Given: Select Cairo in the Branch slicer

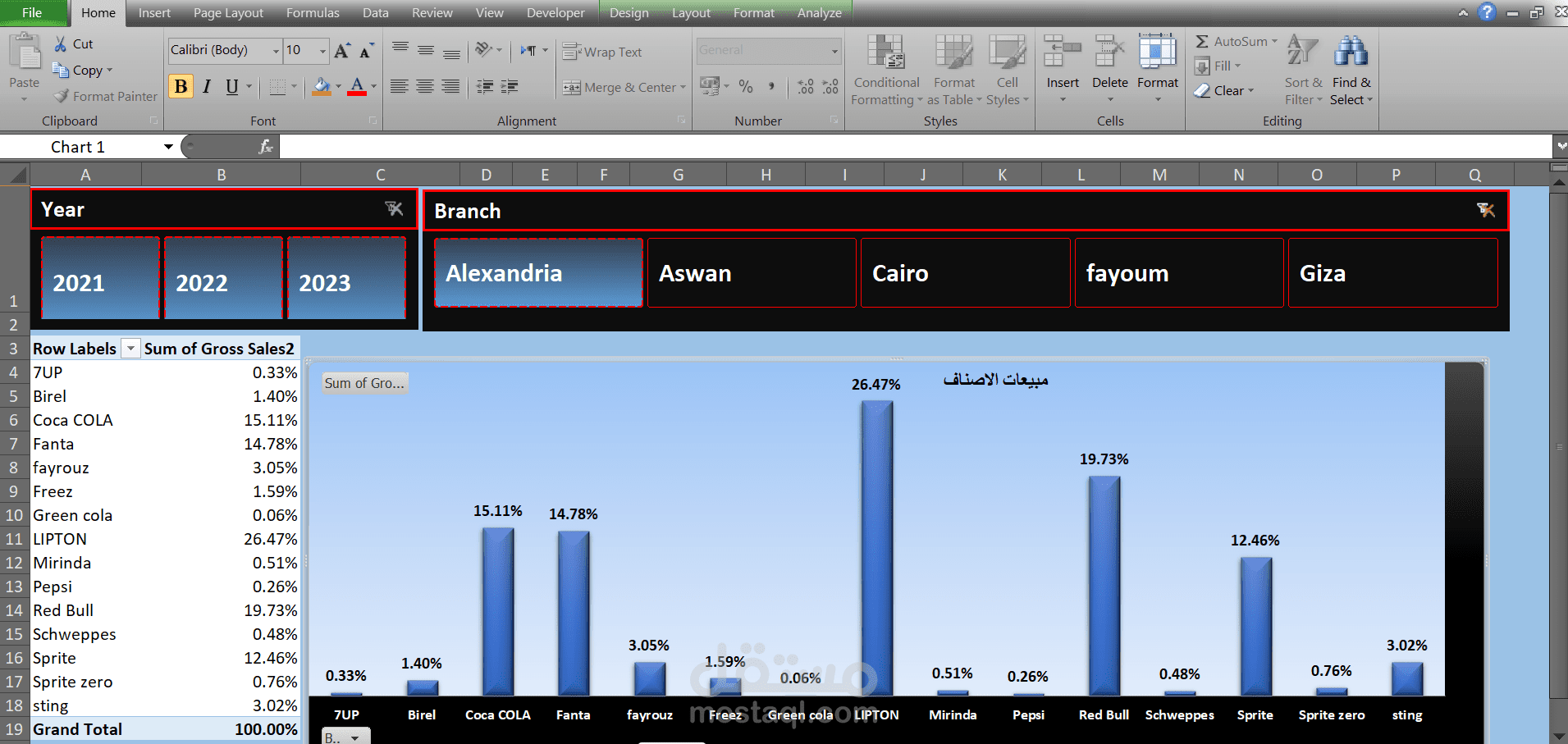Looking at the screenshot, I should (x=966, y=273).
